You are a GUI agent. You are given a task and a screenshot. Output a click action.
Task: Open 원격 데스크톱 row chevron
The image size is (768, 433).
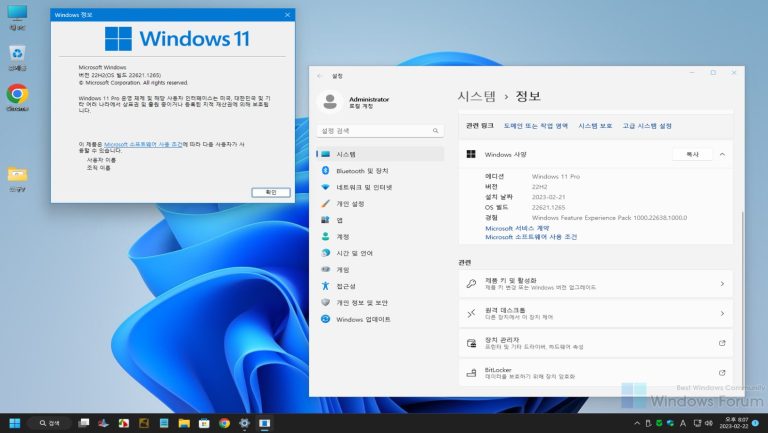[722, 313]
